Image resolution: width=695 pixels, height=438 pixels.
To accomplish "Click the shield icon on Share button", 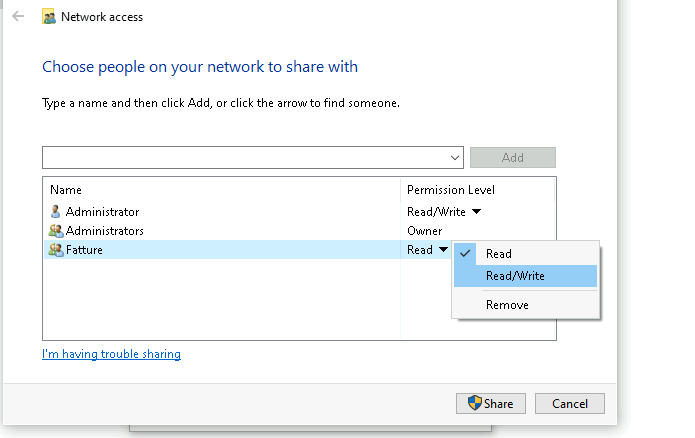I will [x=475, y=403].
